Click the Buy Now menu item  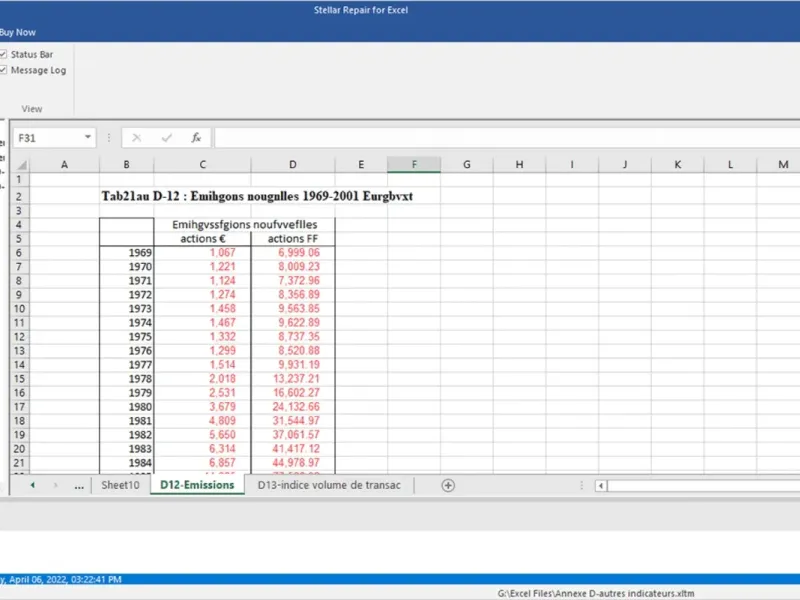pyautogui.click(x=18, y=32)
